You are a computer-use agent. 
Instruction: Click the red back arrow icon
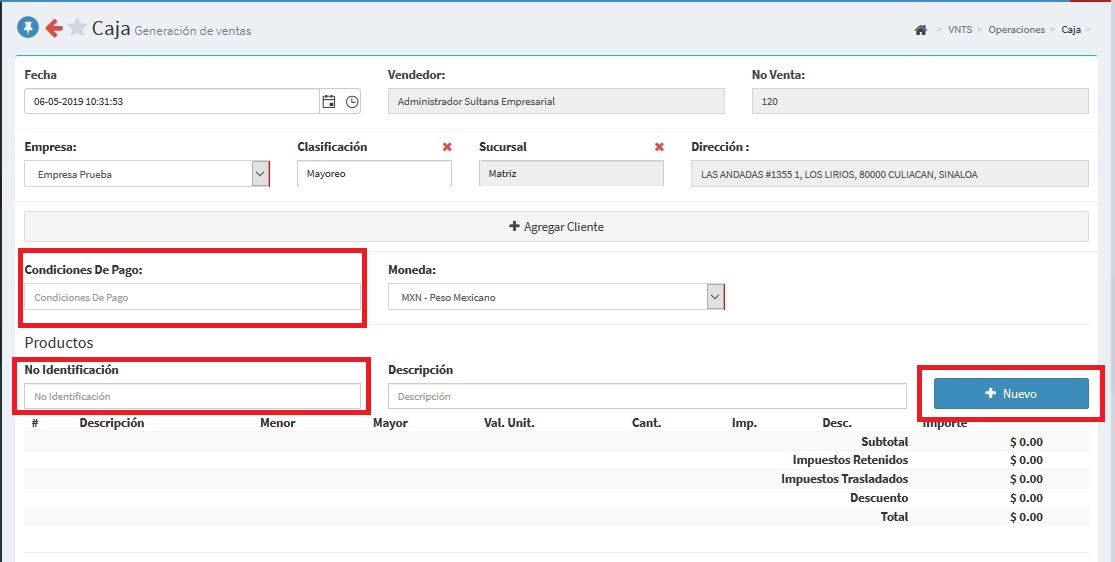click(x=54, y=28)
